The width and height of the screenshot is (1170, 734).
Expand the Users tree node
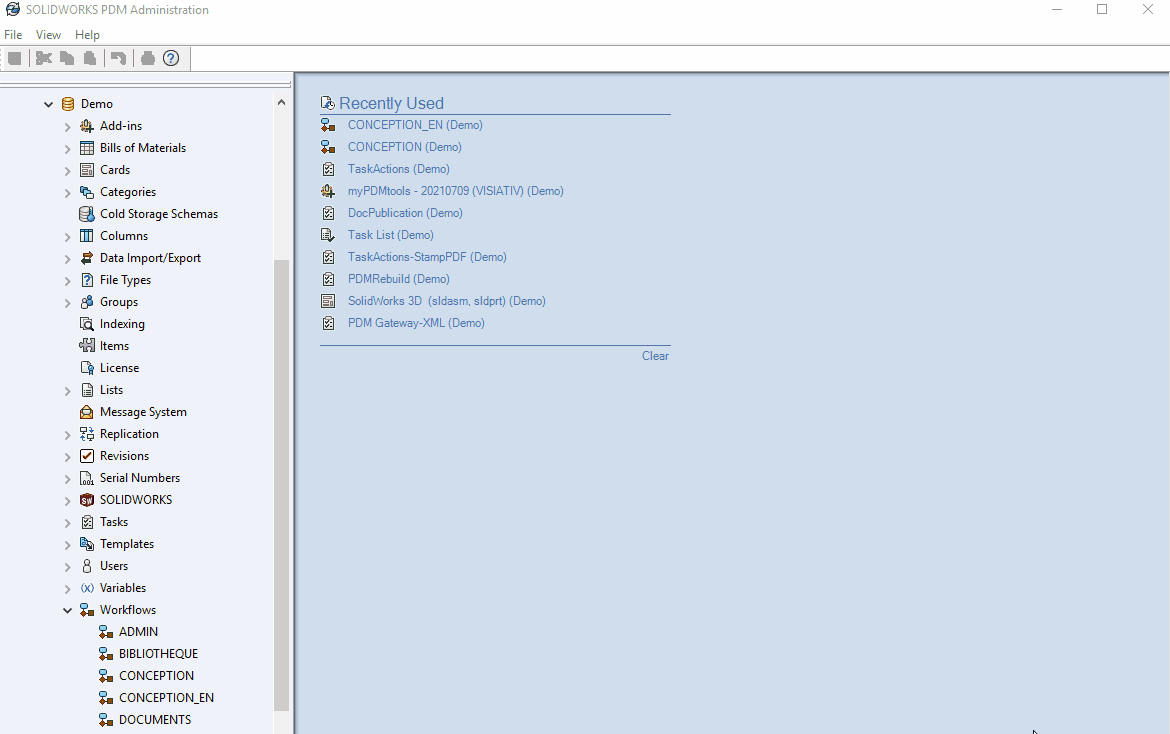(68, 567)
